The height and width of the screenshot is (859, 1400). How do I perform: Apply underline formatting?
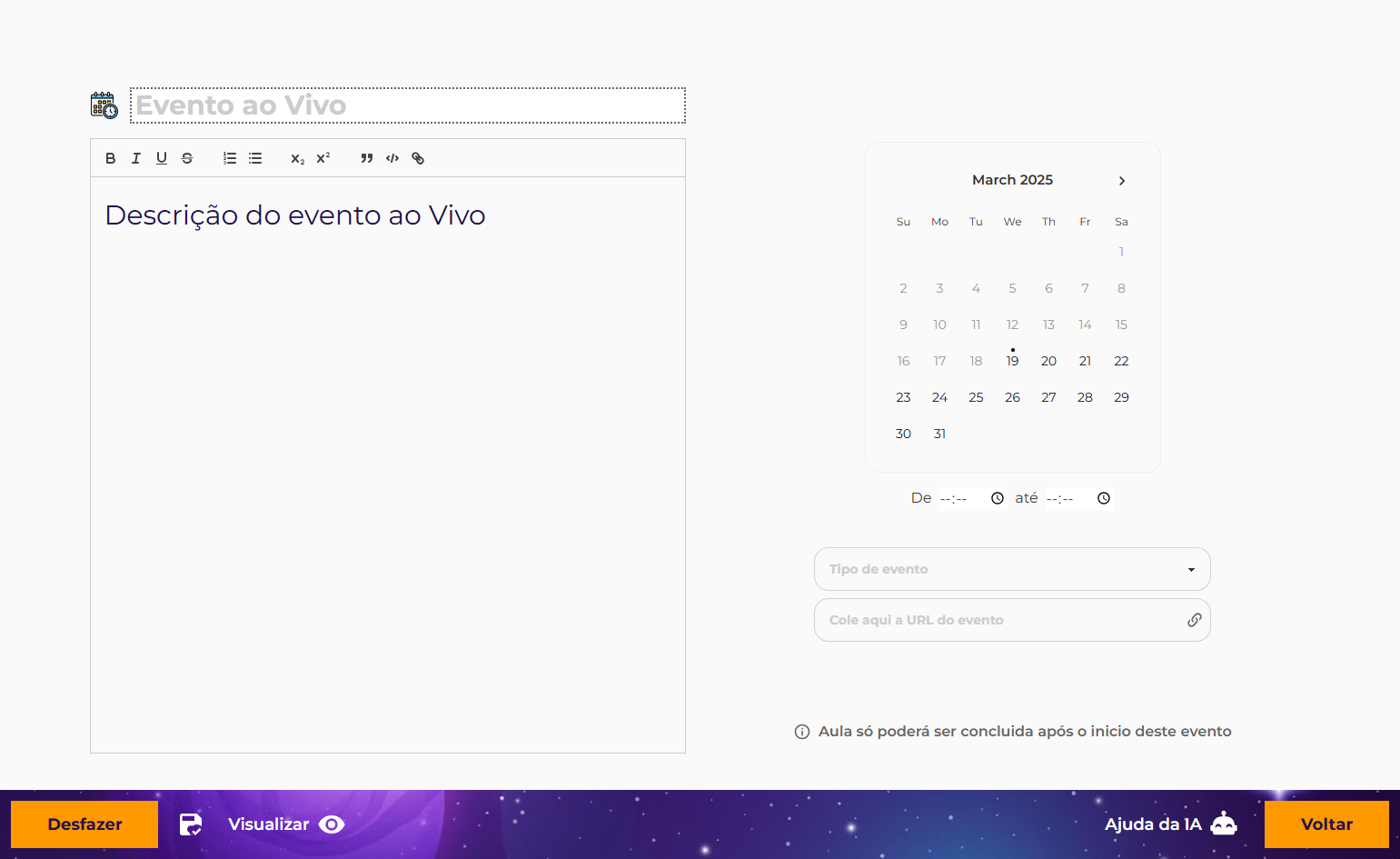(x=162, y=158)
